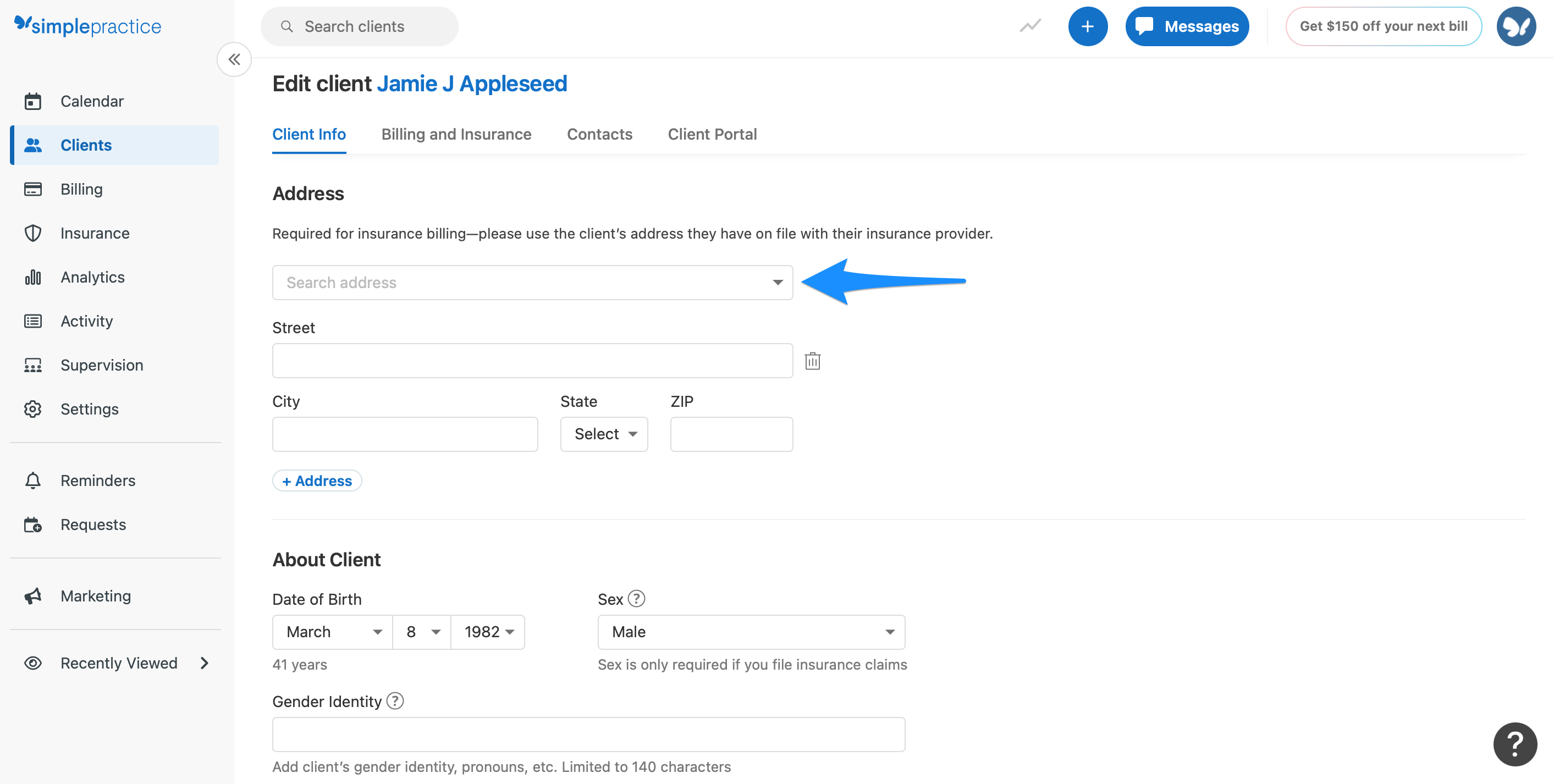Viewport: 1554px width, 784px height.
Task: Open the birth month dropdown showing March
Action: (331, 631)
